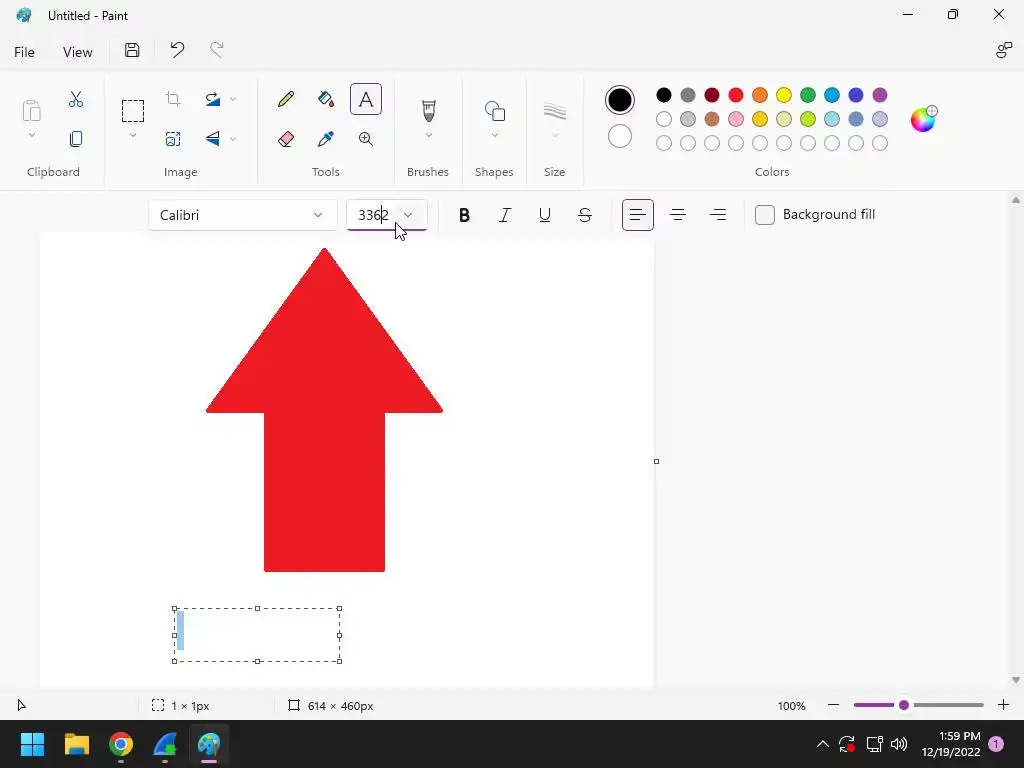Adjust the zoom slider handle
Viewport: 1024px width, 768px height.
pos(904,705)
